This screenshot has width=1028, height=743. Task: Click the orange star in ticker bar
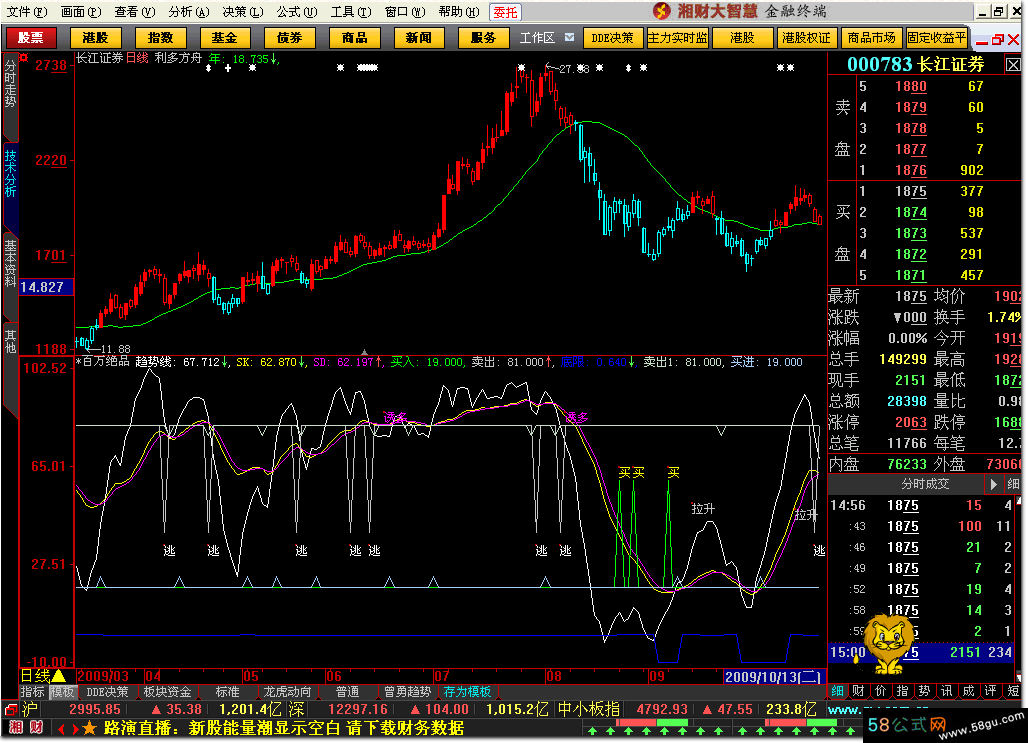(90, 729)
